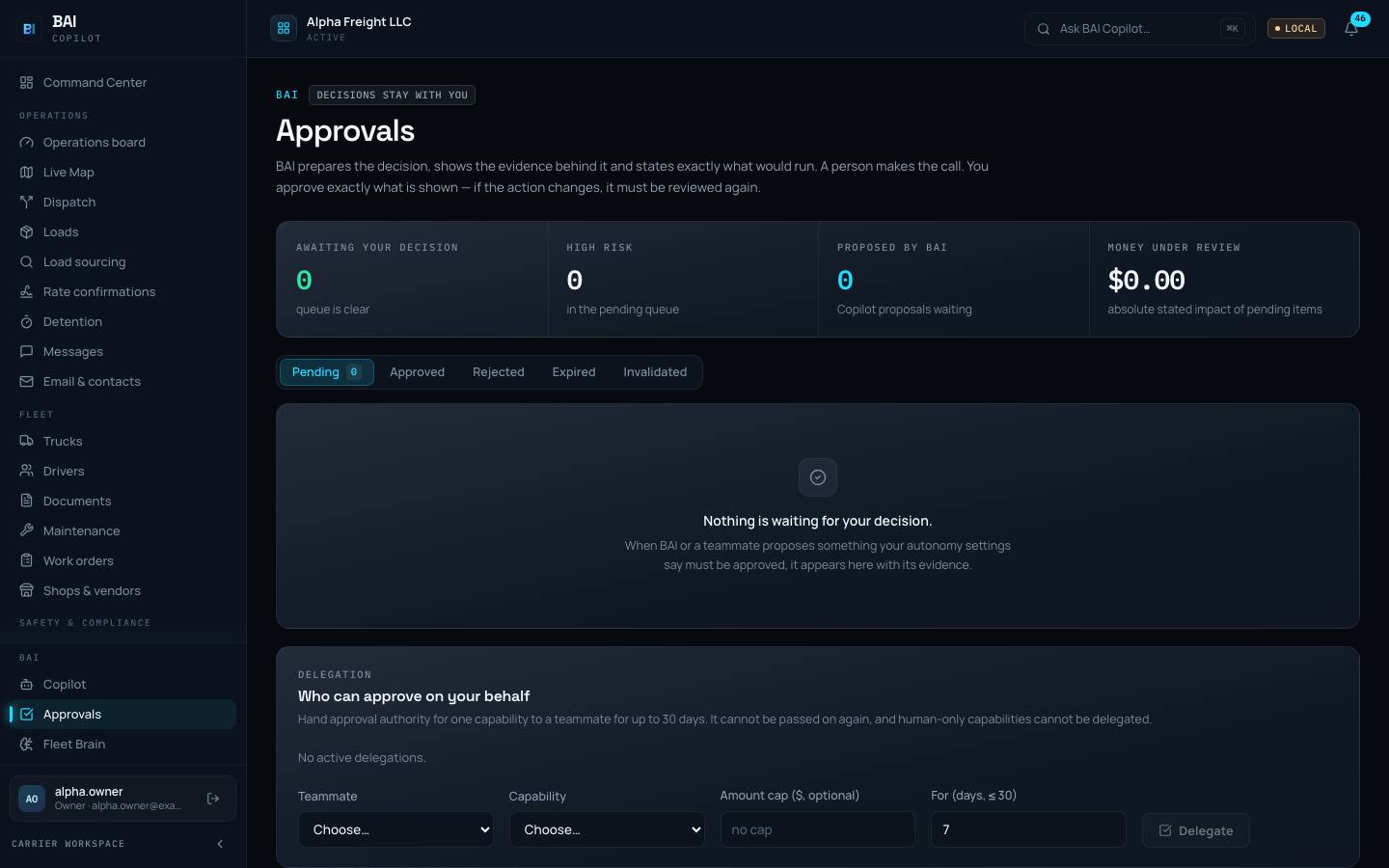Click the Command Center icon in sidebar
The image size is (1389, 868).
(x=27, y=83)
